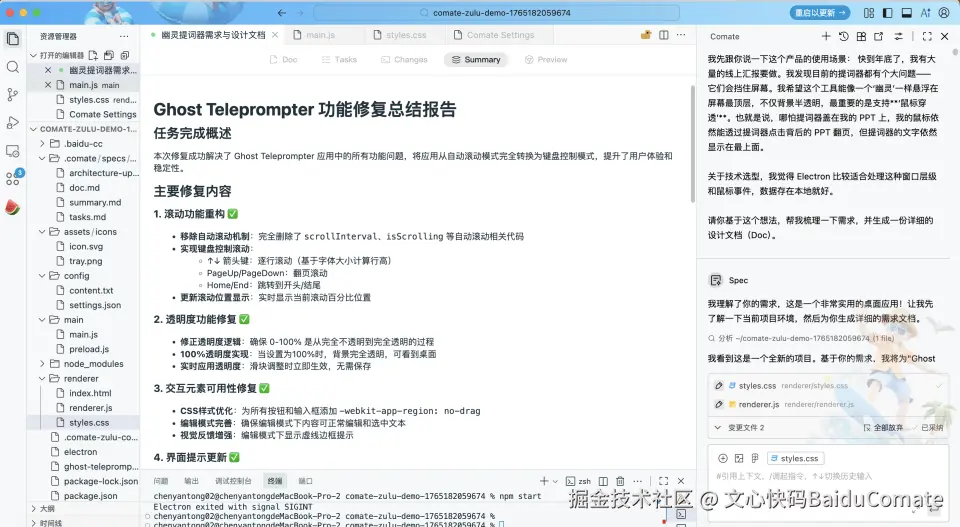
Task: Maximize the Comate panel
Action: tap(927, 36)
